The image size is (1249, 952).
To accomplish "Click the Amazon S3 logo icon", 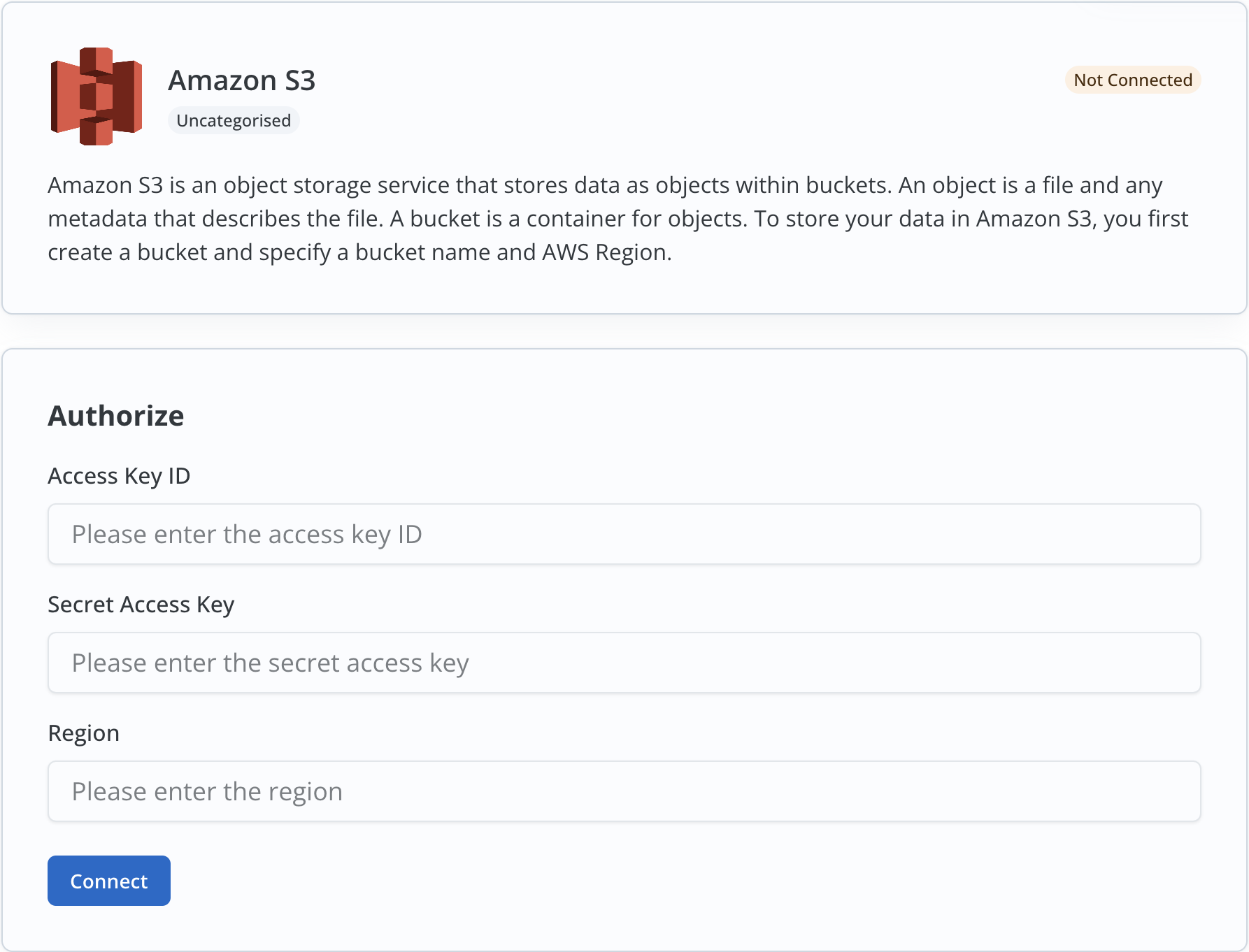I will pos(97,96).
